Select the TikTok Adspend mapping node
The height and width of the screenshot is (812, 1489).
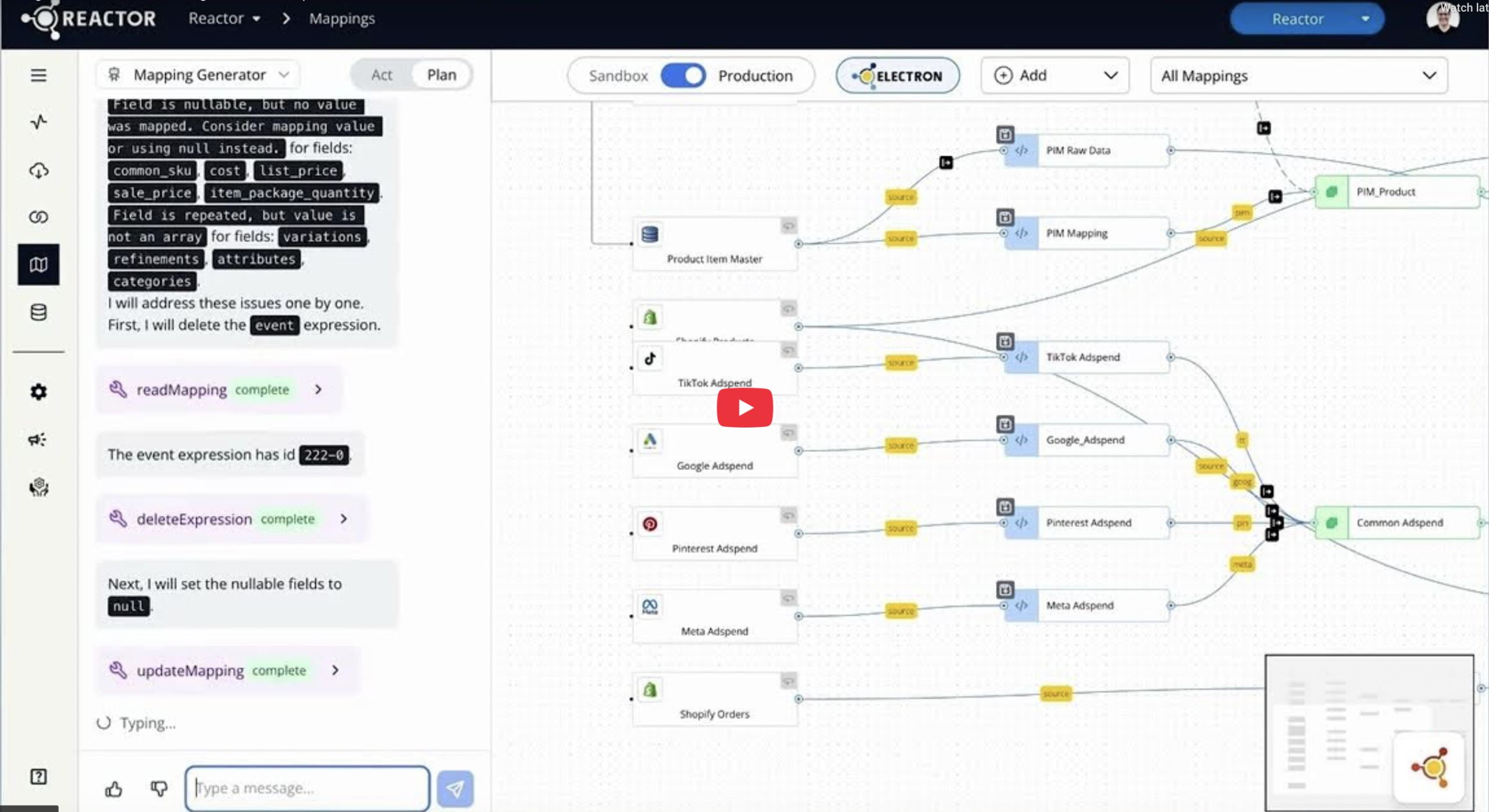pos(1087,357)
